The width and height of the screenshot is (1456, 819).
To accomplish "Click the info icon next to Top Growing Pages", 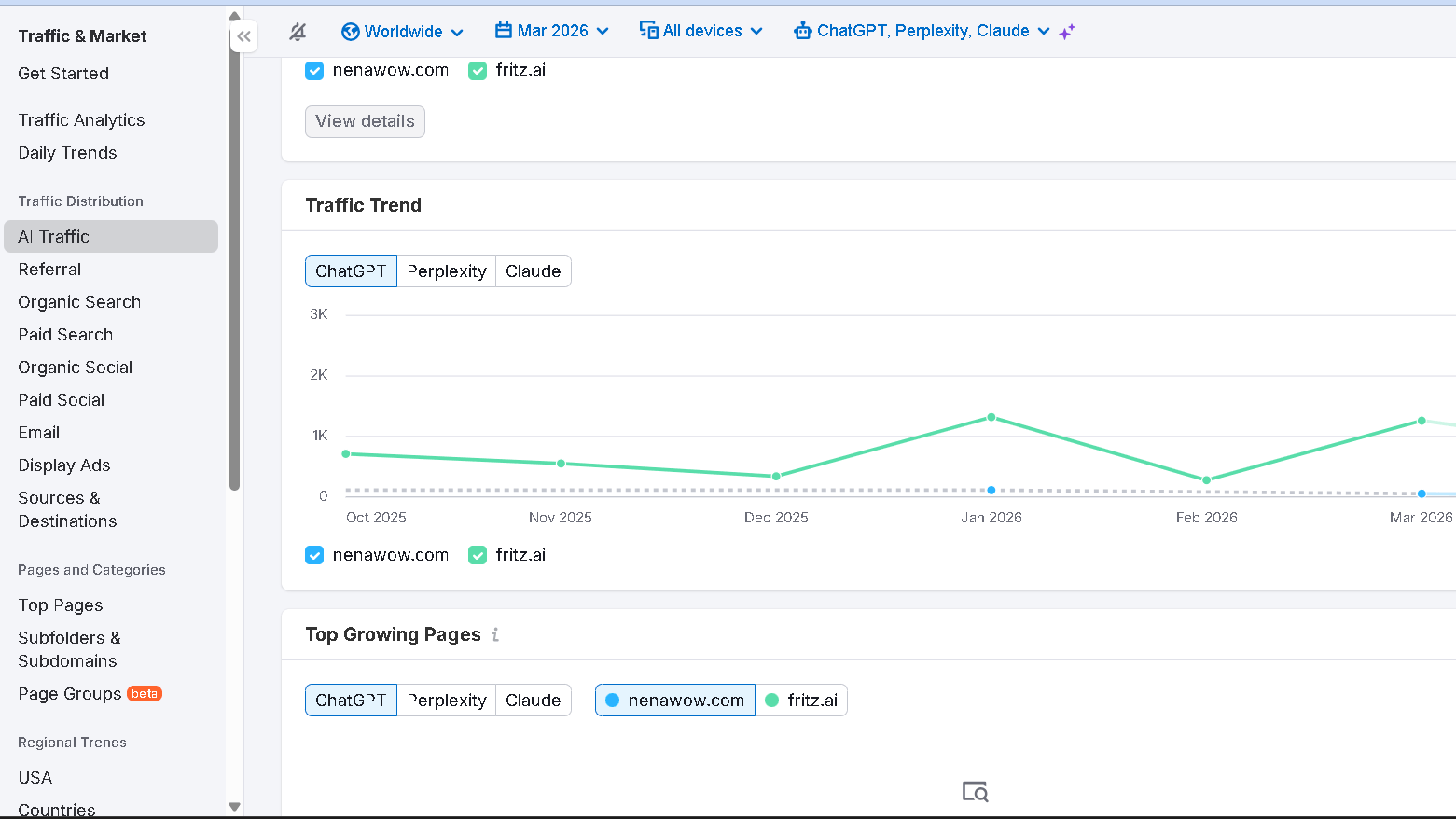I will (x=495, y=634).
